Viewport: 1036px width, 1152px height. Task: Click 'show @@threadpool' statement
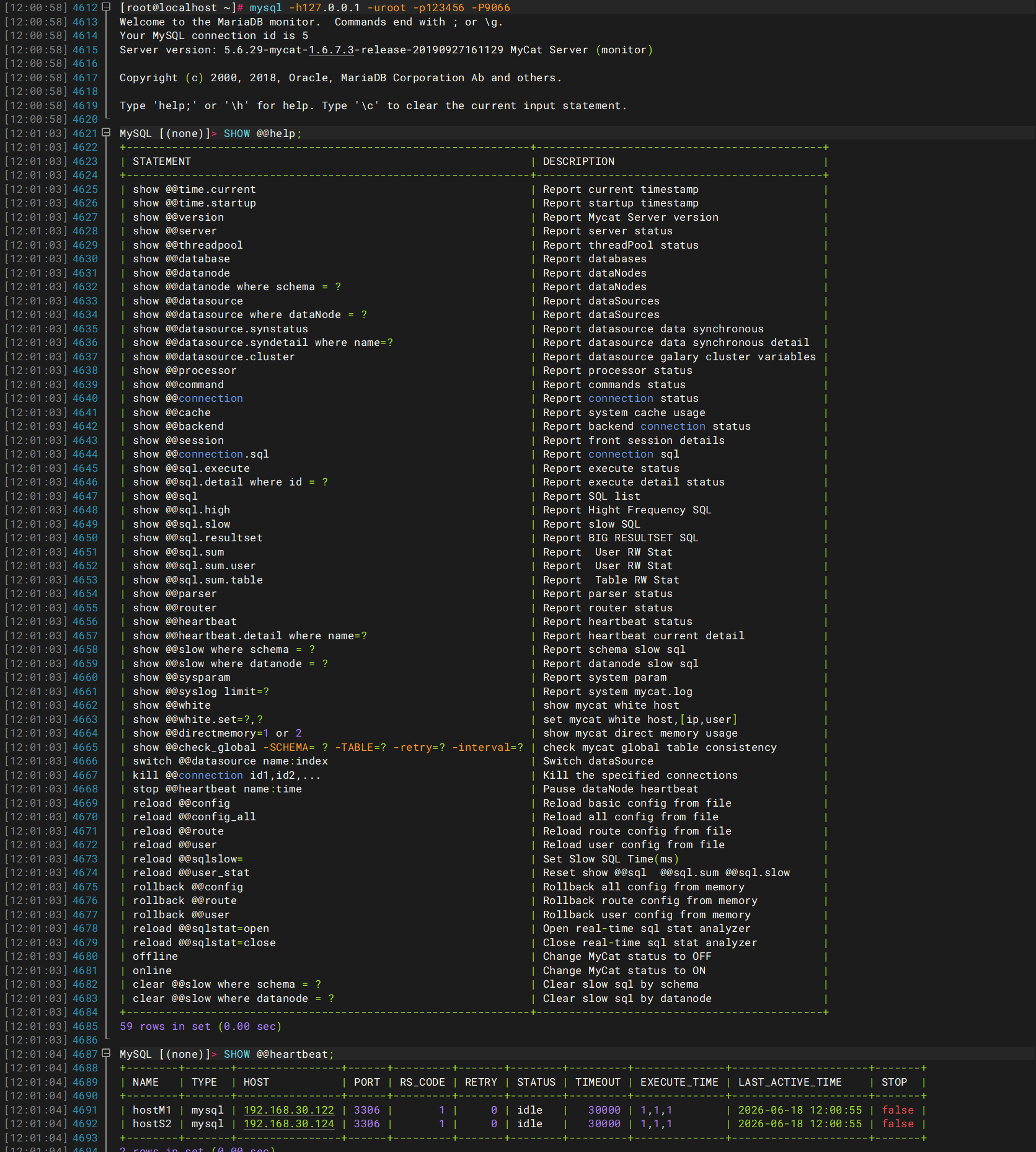click(x=188, y=245)
